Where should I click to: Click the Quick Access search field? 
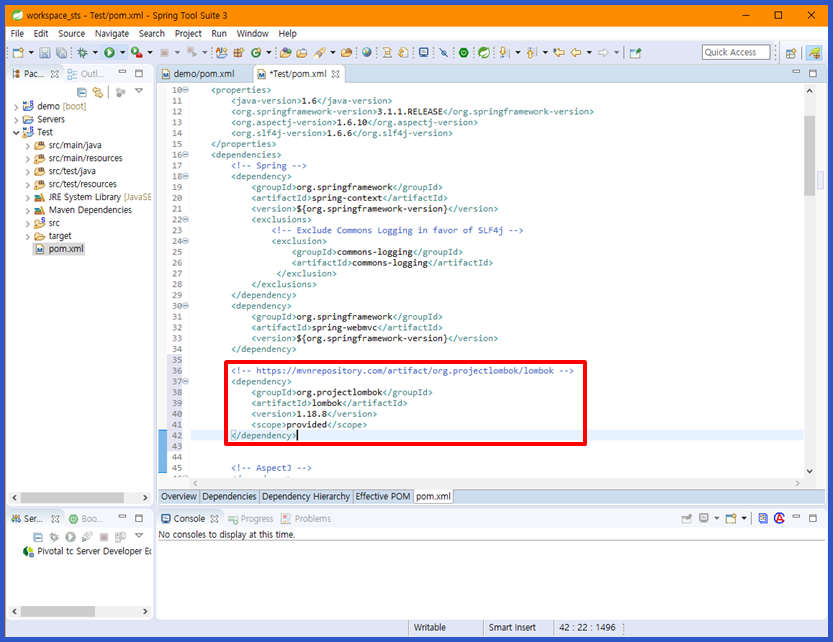[x=736, y=52]
